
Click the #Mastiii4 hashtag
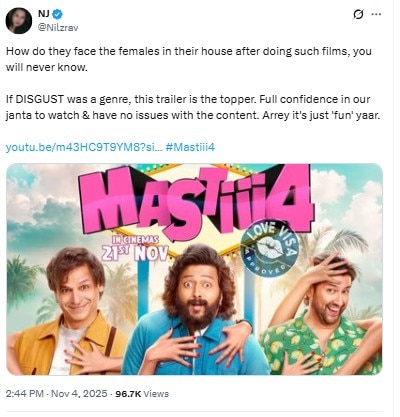point(190,147)
